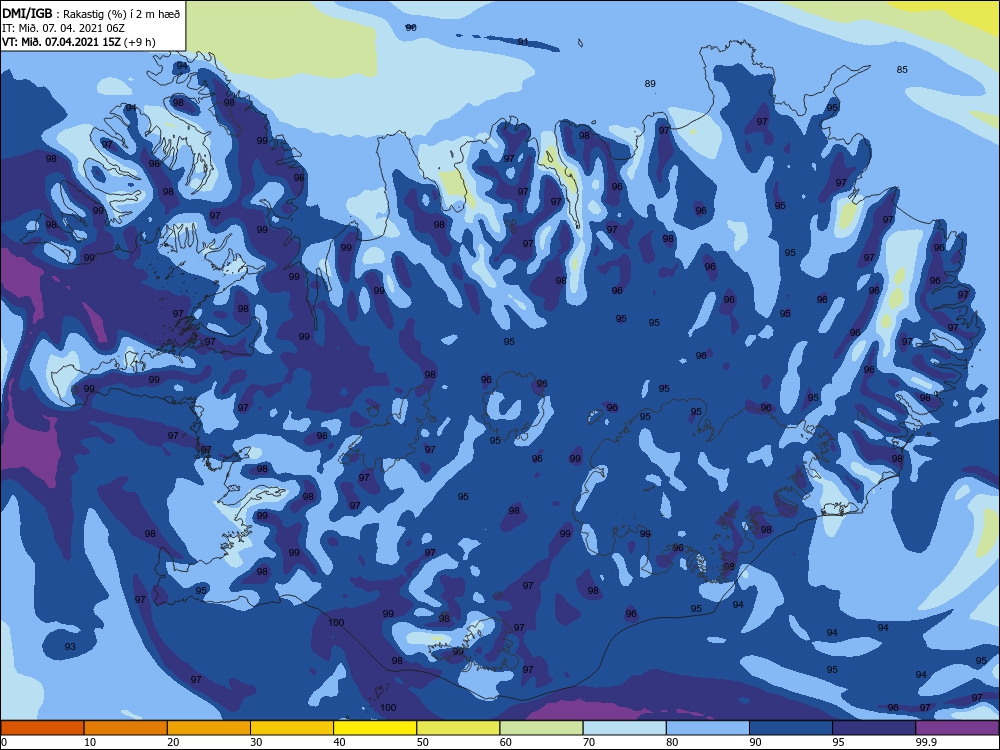Click the 'DMI/IGB' title text
This screenshot has width=1000, height=750.
click(x=27, y=13)
